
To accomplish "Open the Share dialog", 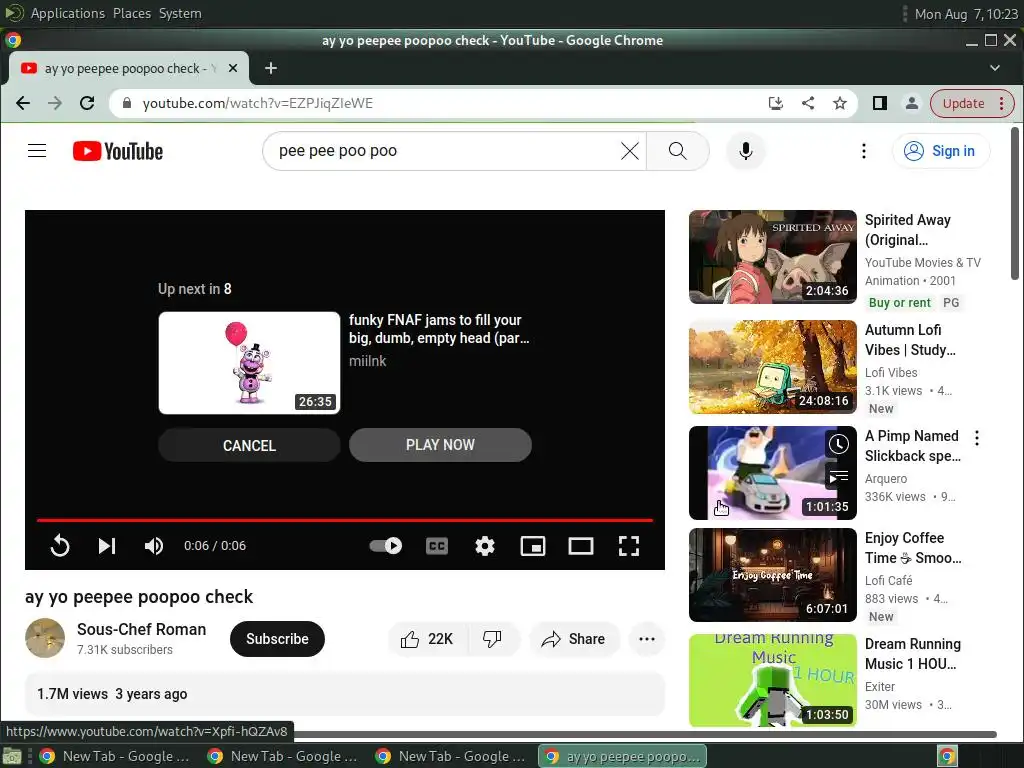I will click(574, 639).
